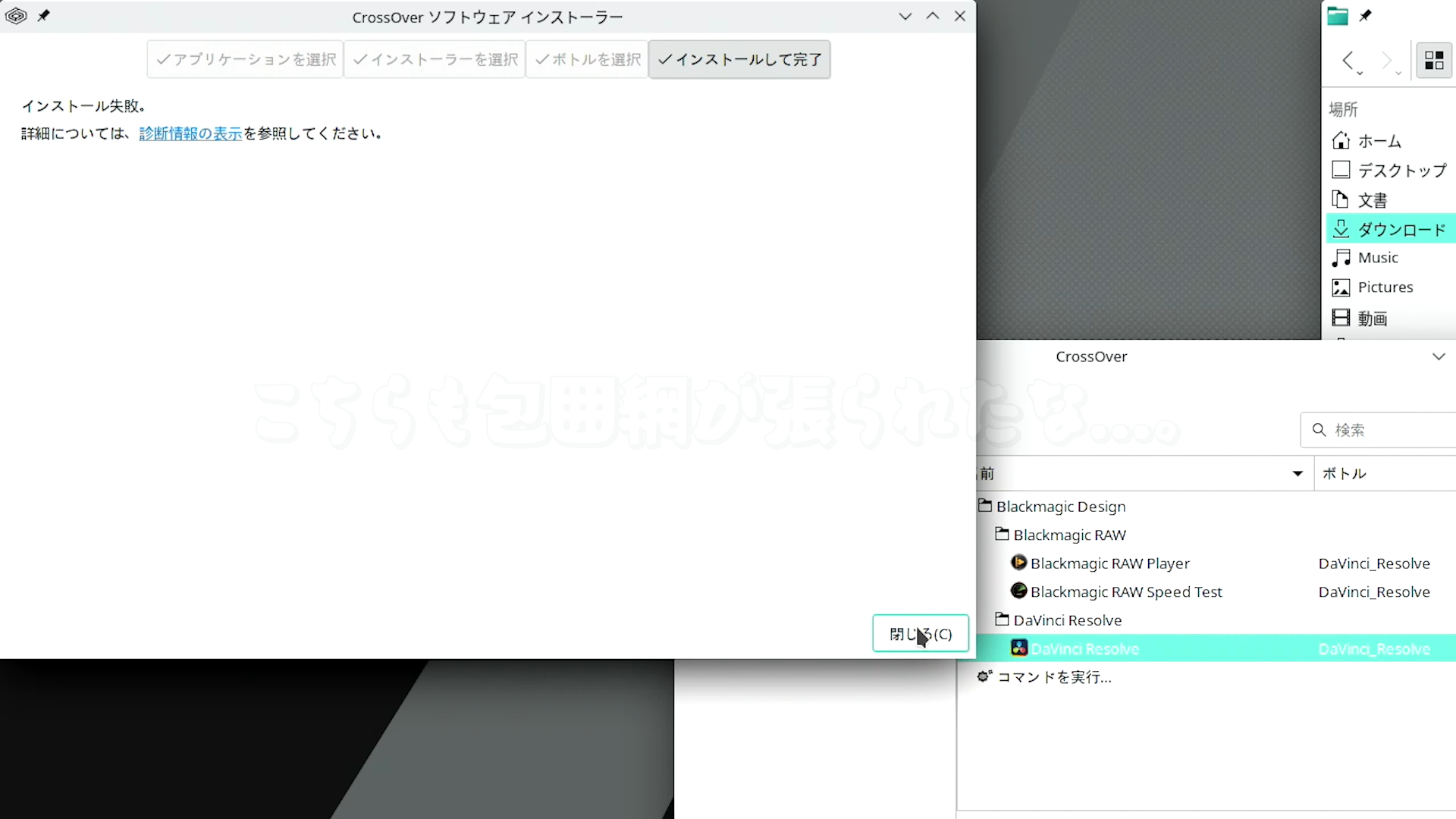The width and height of the screenshot is (1456, 819).
Task: Click the CrossOver logo icon in titlebar
Action: click(16, 16)
